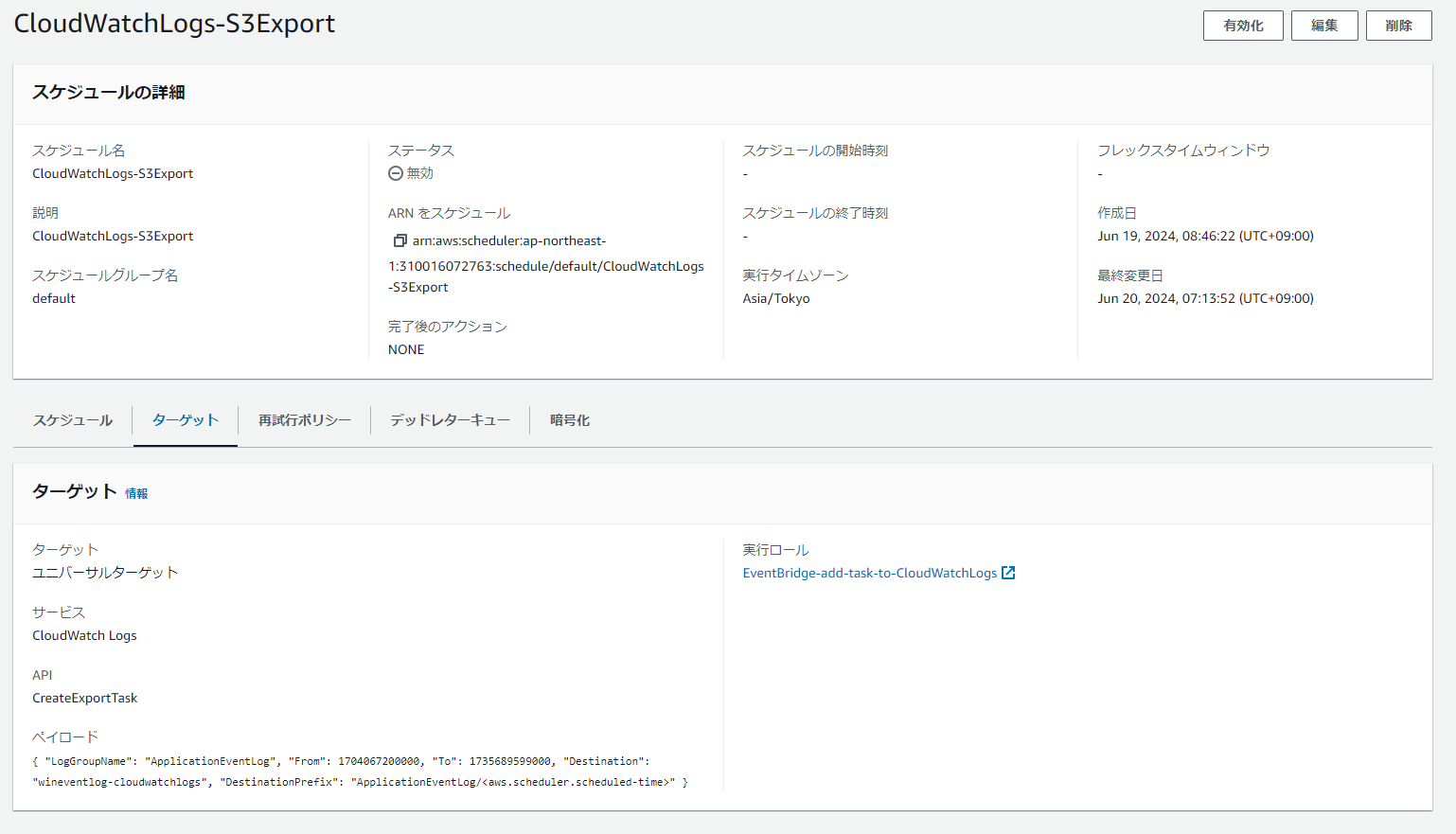Click the CreateExportTask API value
Screen dimensions: 1456x834
tap(84, 698)
